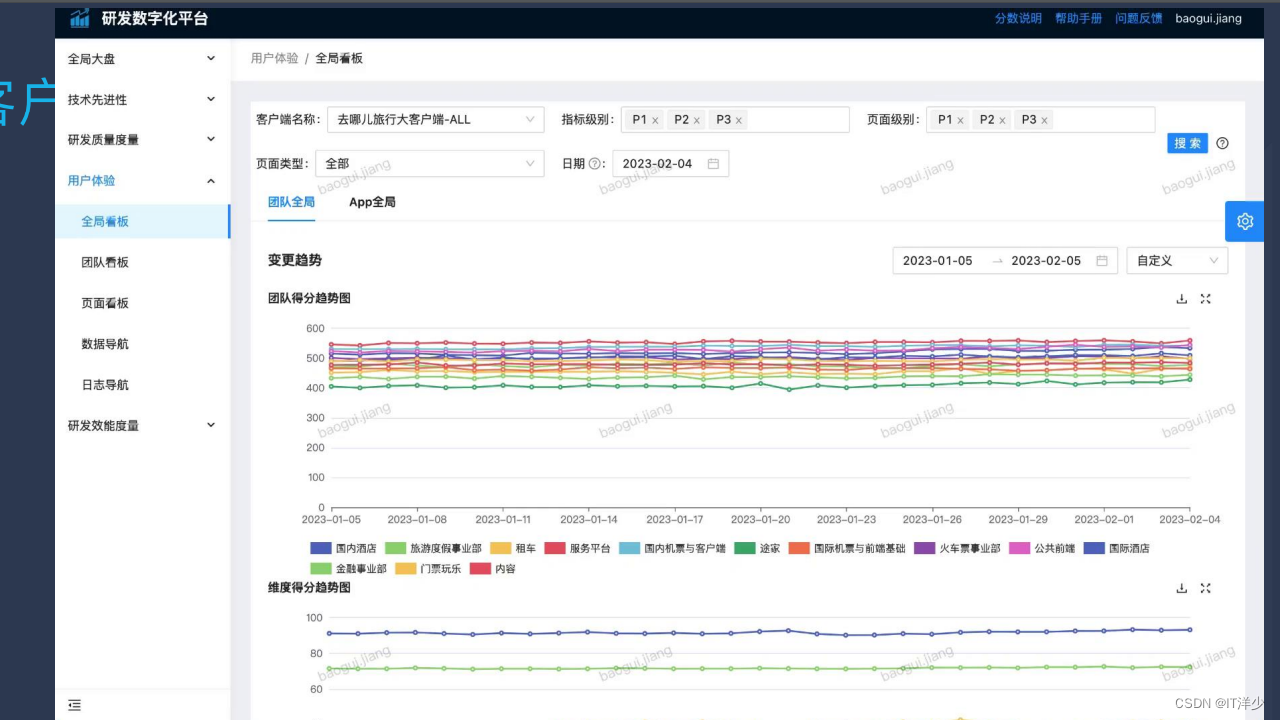Click calendar icon in the date range picker
This screenshot has width=1280, height=720.
point(1102,261)
